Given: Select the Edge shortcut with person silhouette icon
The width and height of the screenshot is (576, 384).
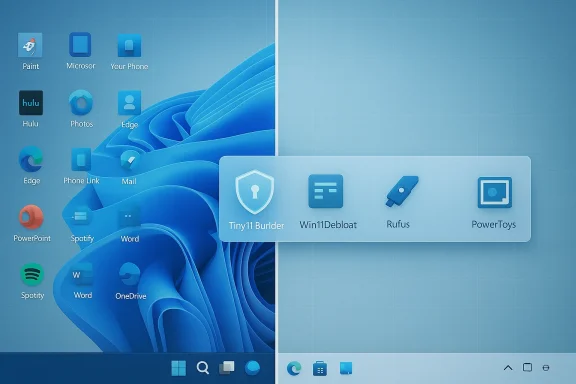Looking at the screenshot, I should point(129,103).
